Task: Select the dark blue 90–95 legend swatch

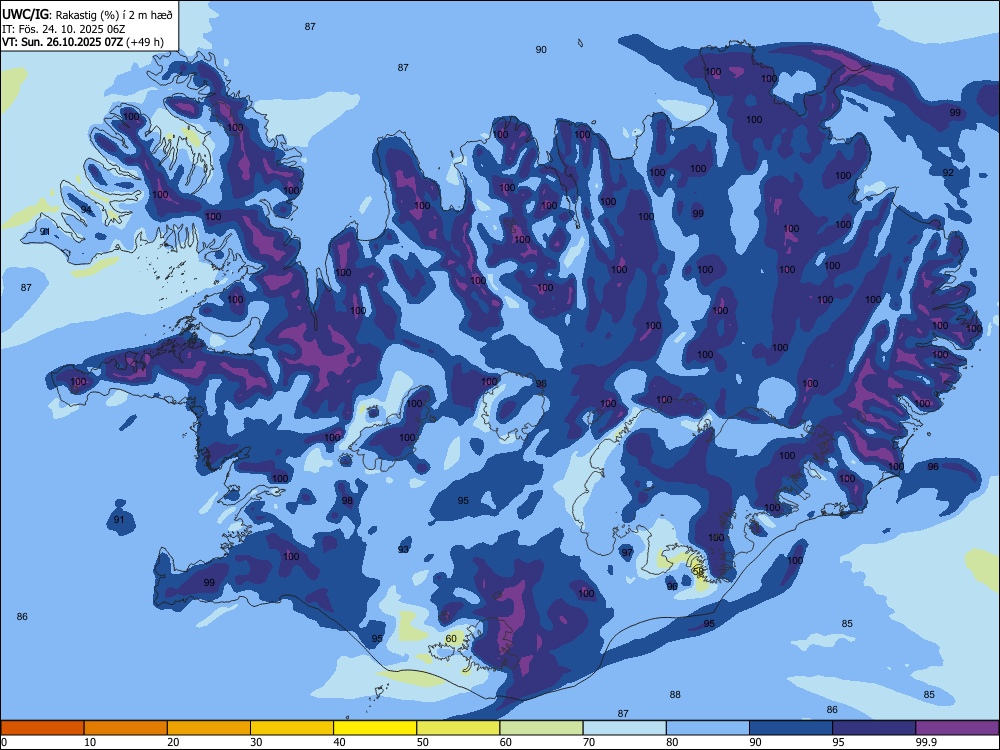Action: coord(791,728)
